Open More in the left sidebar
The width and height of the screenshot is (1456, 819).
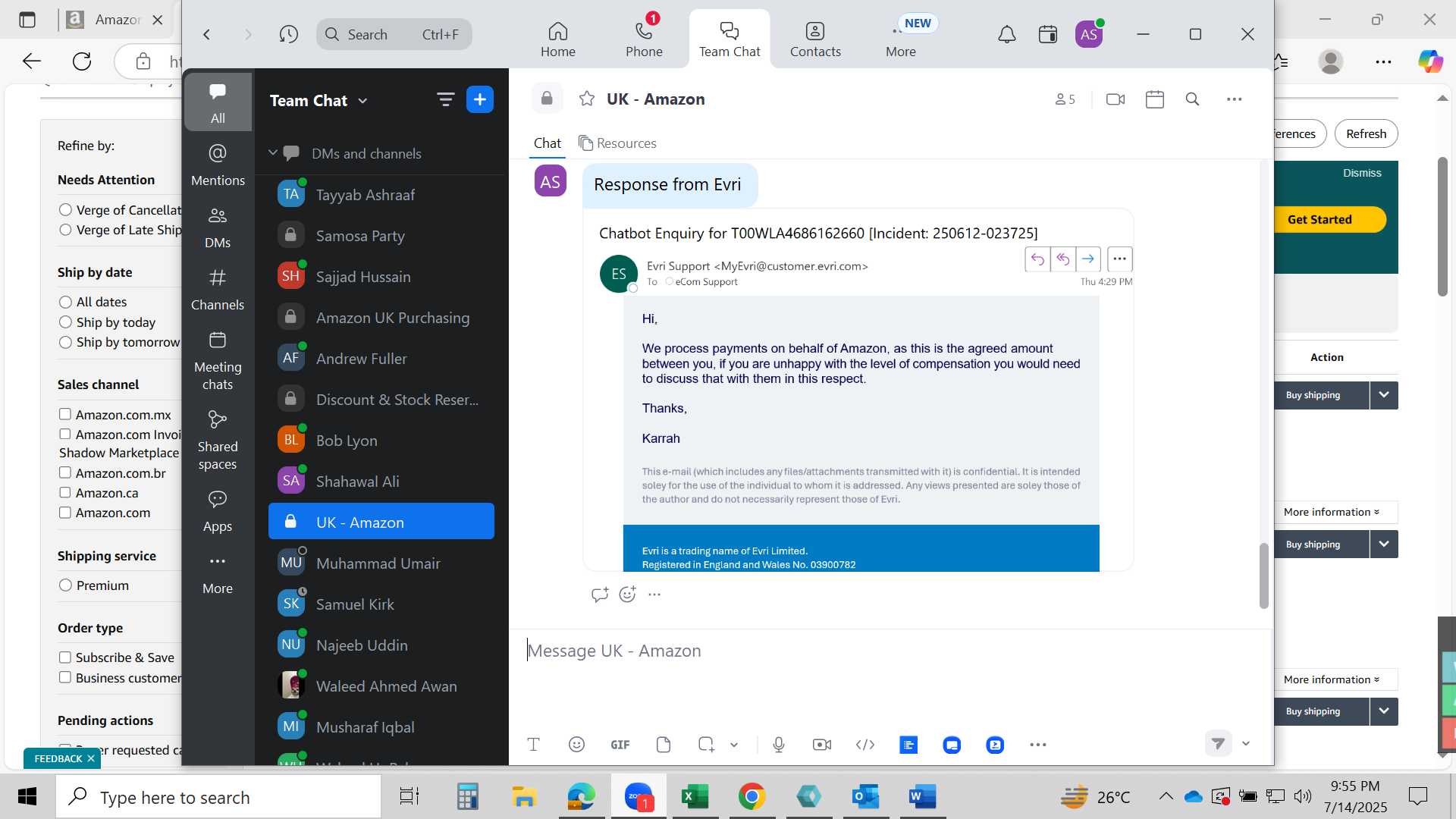coord(218,574)
